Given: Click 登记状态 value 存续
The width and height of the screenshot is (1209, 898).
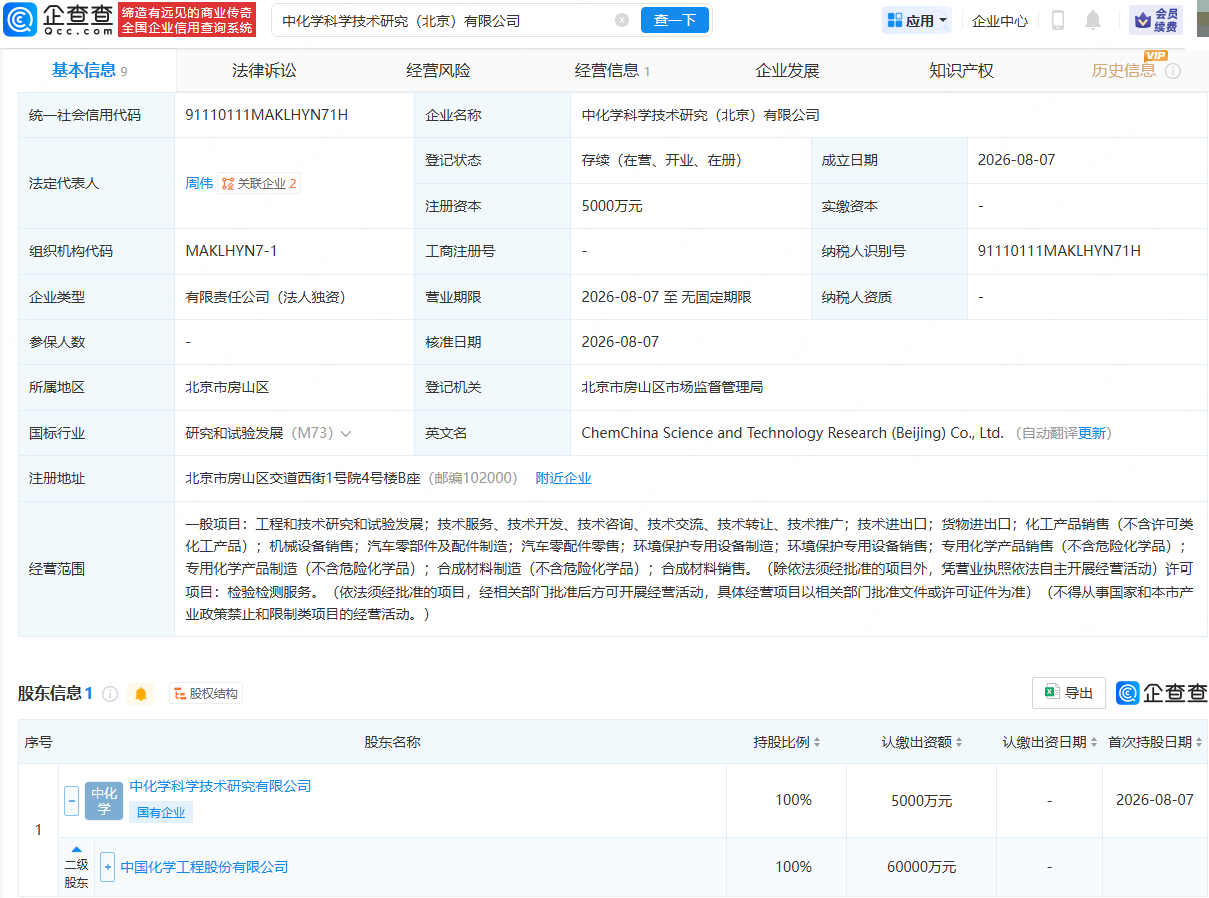Looking at the screenshot, I should (x=662, y=160).
